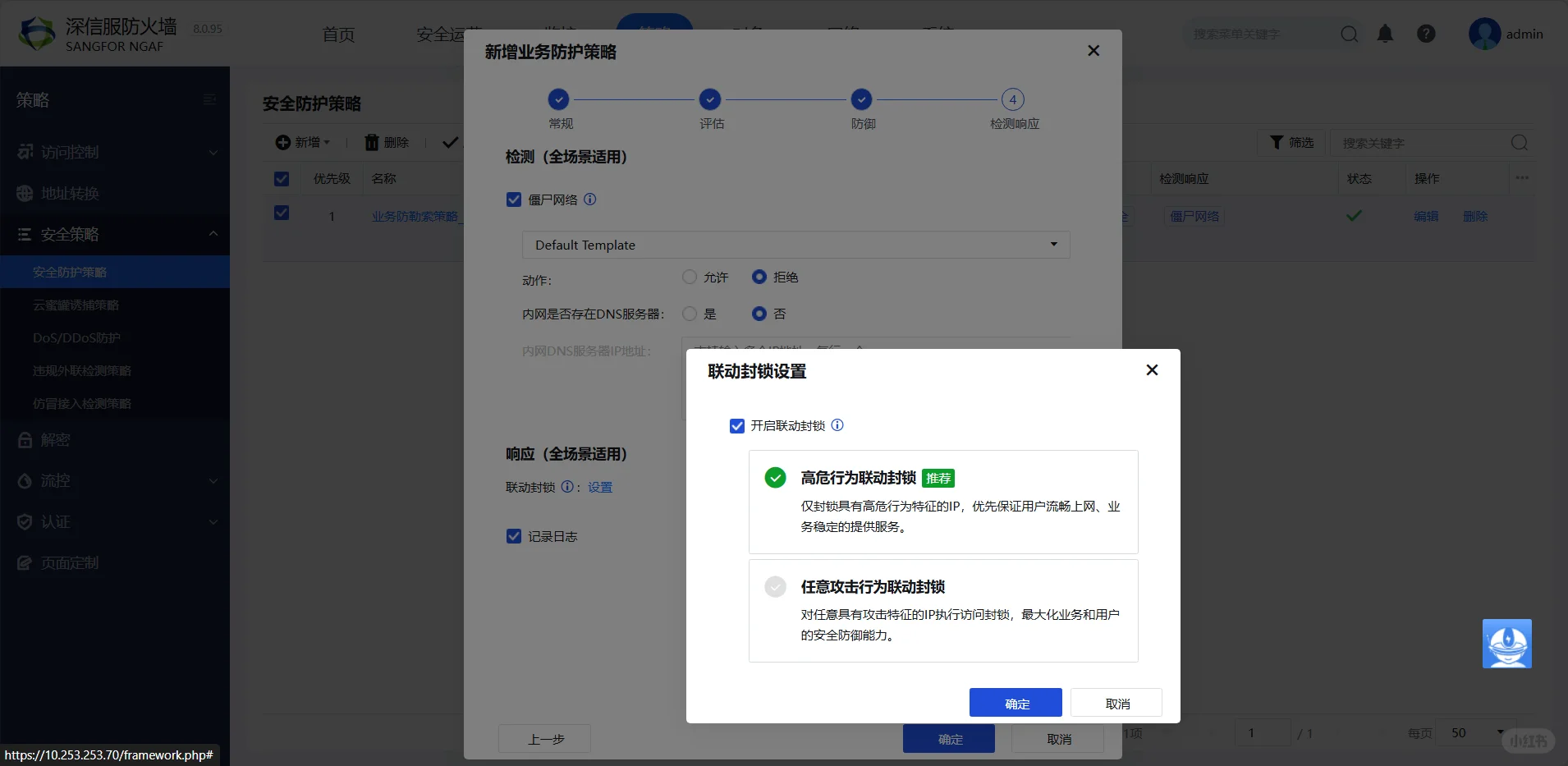Viewport: 1568px width, 766px height.
Task: Select the 地址转换 sidebar icon
Action: pyautogui.click(x=25, y=193)
